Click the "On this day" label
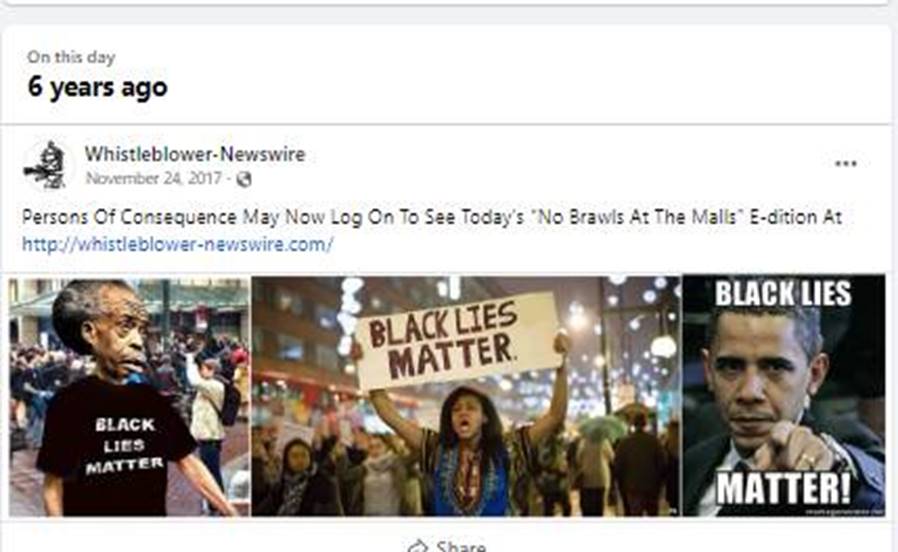 71,57
